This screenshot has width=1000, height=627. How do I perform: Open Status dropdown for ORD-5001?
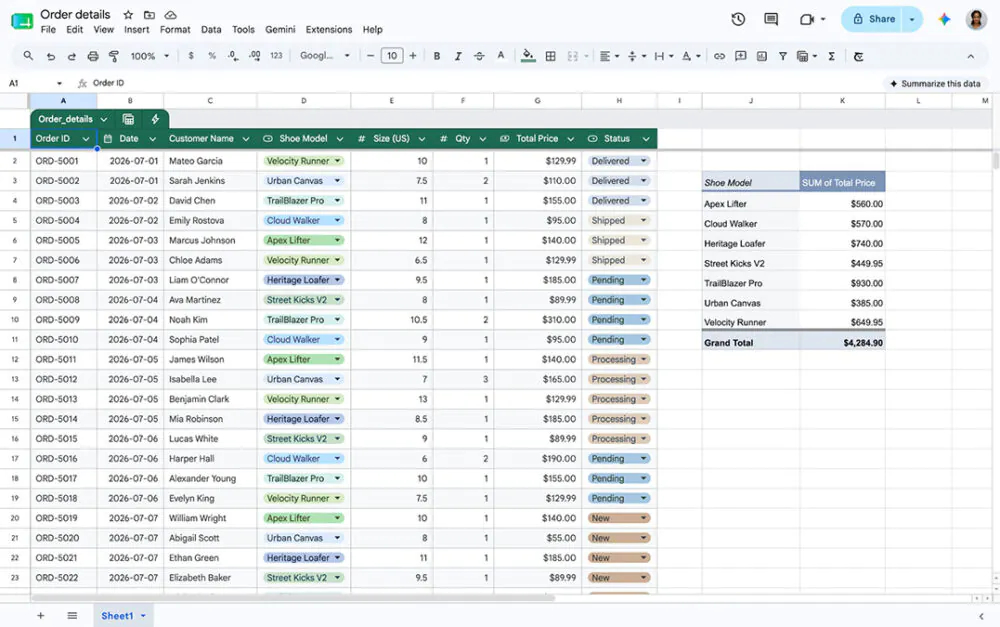tap(643, 161)
